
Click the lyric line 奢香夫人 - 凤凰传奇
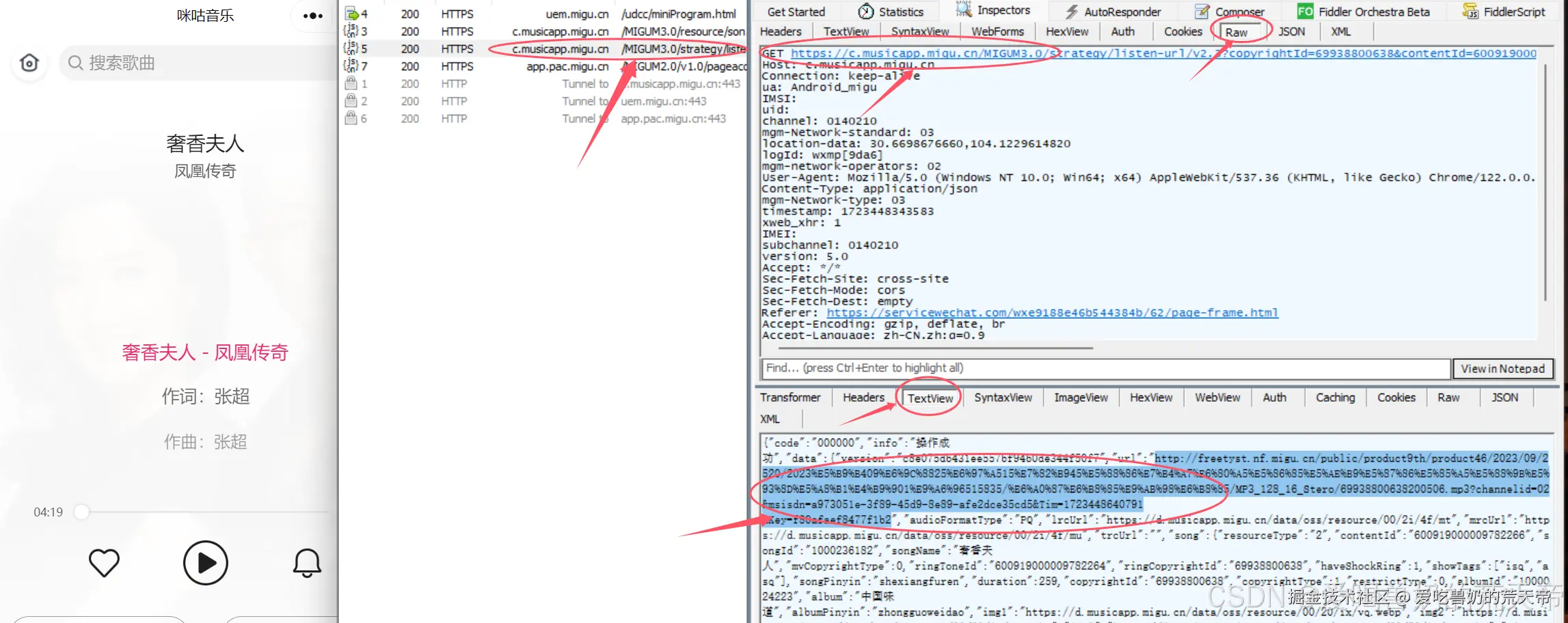pos(205,352)
